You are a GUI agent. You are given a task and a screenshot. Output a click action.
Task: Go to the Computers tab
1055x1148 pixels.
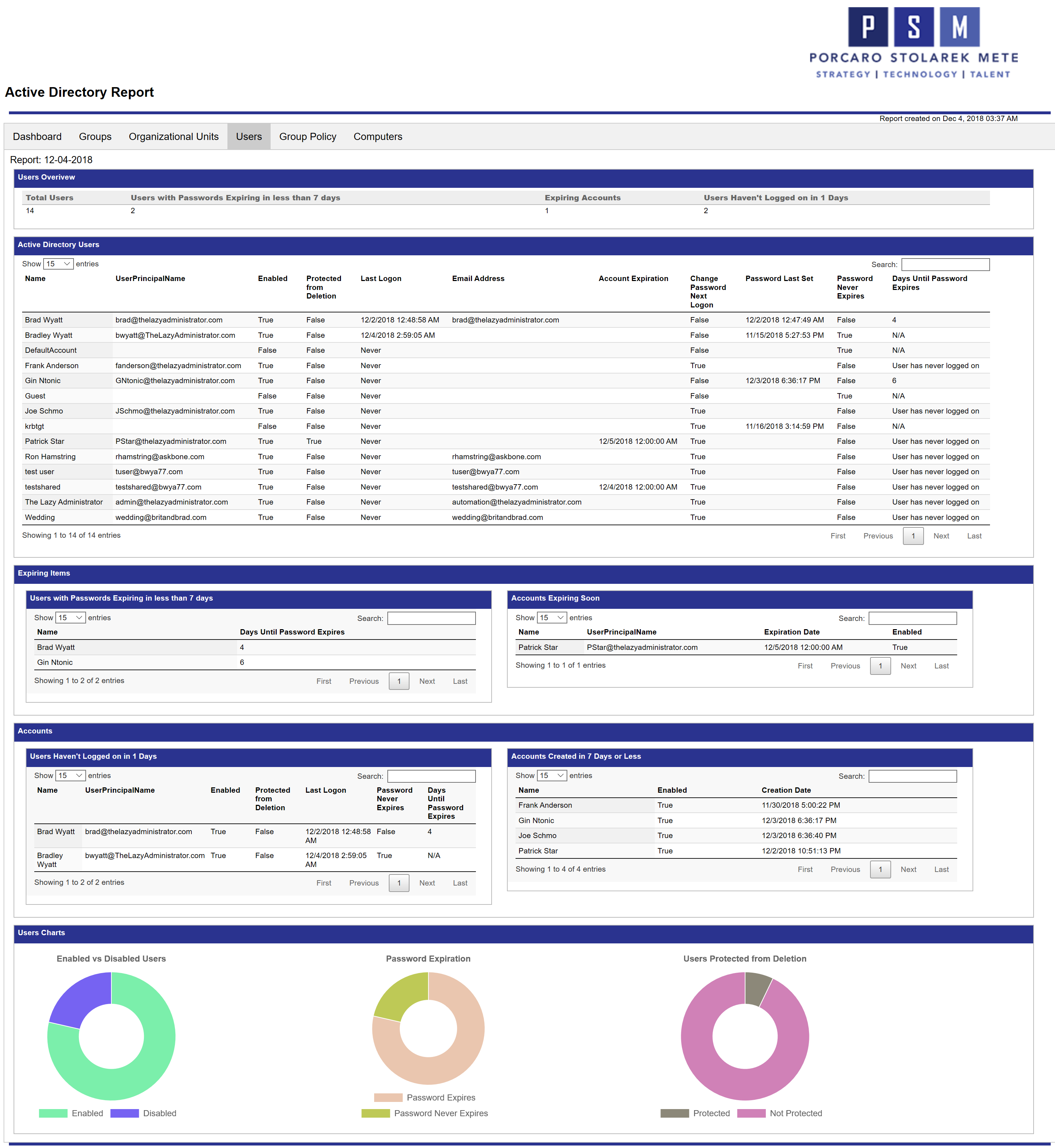tap(377, 136)
